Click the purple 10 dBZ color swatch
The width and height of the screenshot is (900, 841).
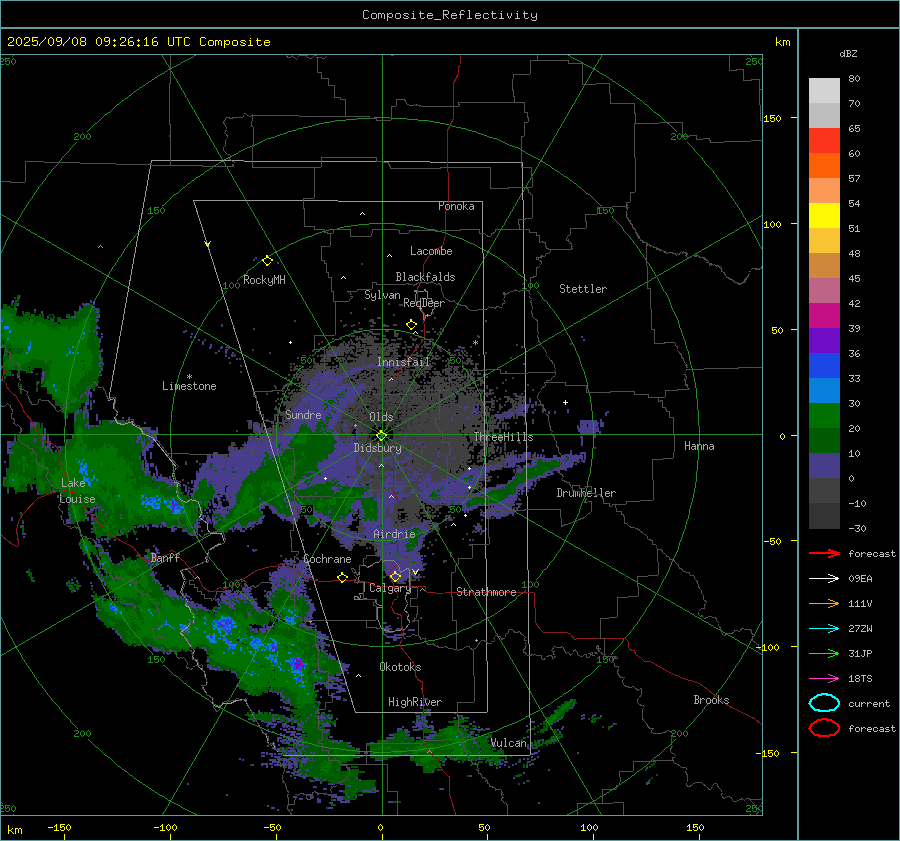pos(824,465)
